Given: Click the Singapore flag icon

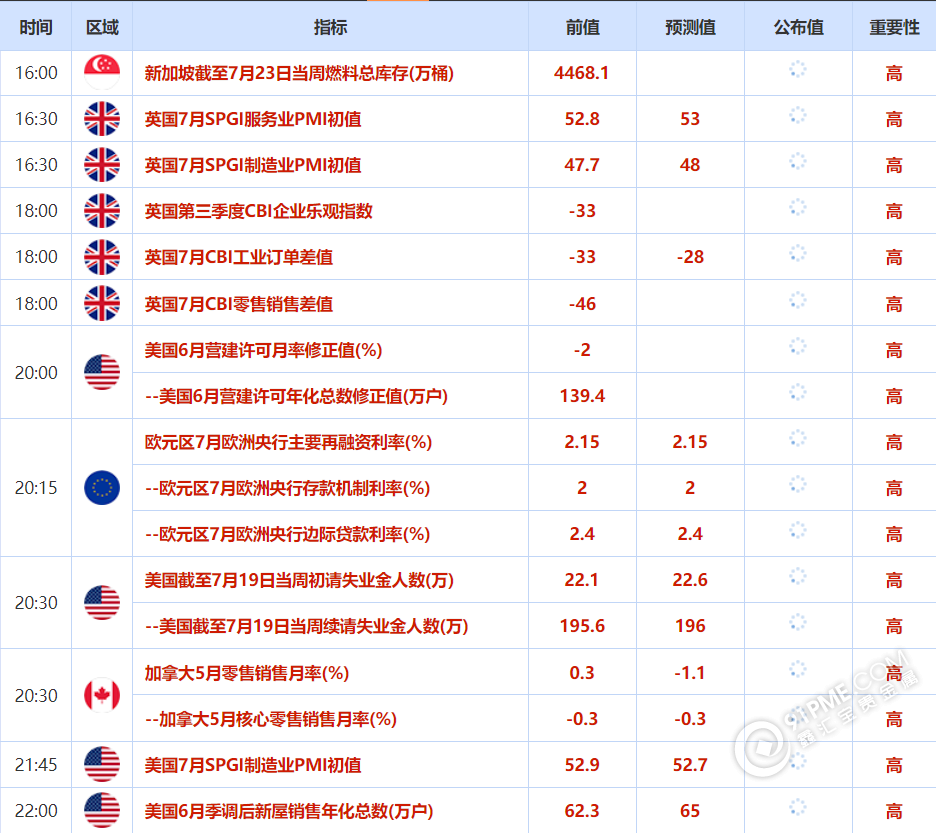Looking at the screenshot, I should coord(102,72).
